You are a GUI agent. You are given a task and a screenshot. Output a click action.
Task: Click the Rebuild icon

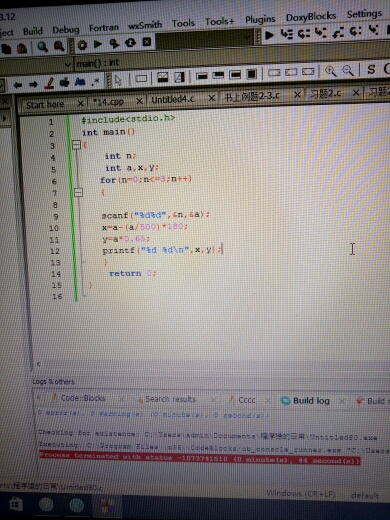(x=130, y=43)
